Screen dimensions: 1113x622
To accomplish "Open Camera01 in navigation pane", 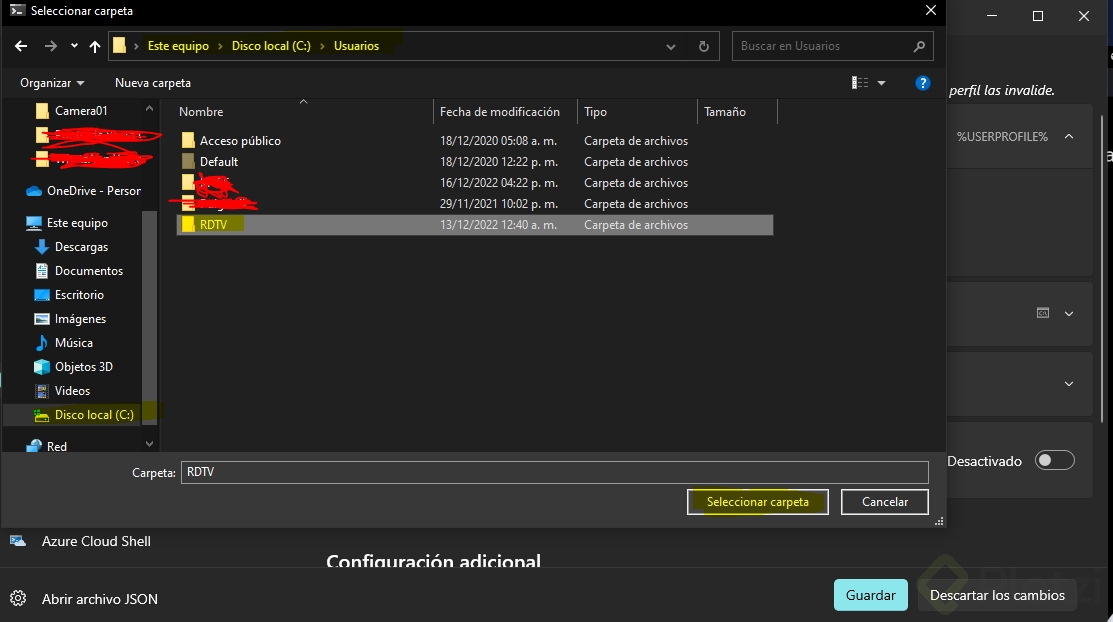I will (81, 111).
